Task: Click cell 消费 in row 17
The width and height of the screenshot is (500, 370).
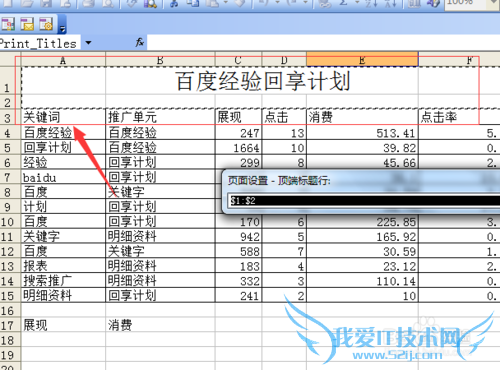Action: [160, 325]
